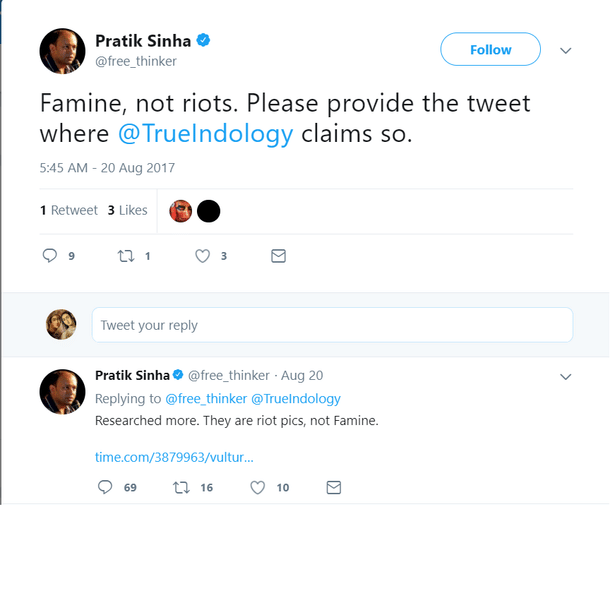Type in the 'Tweet your reply' field
Viewport: 610px width, 603px height.
(332, 325)
